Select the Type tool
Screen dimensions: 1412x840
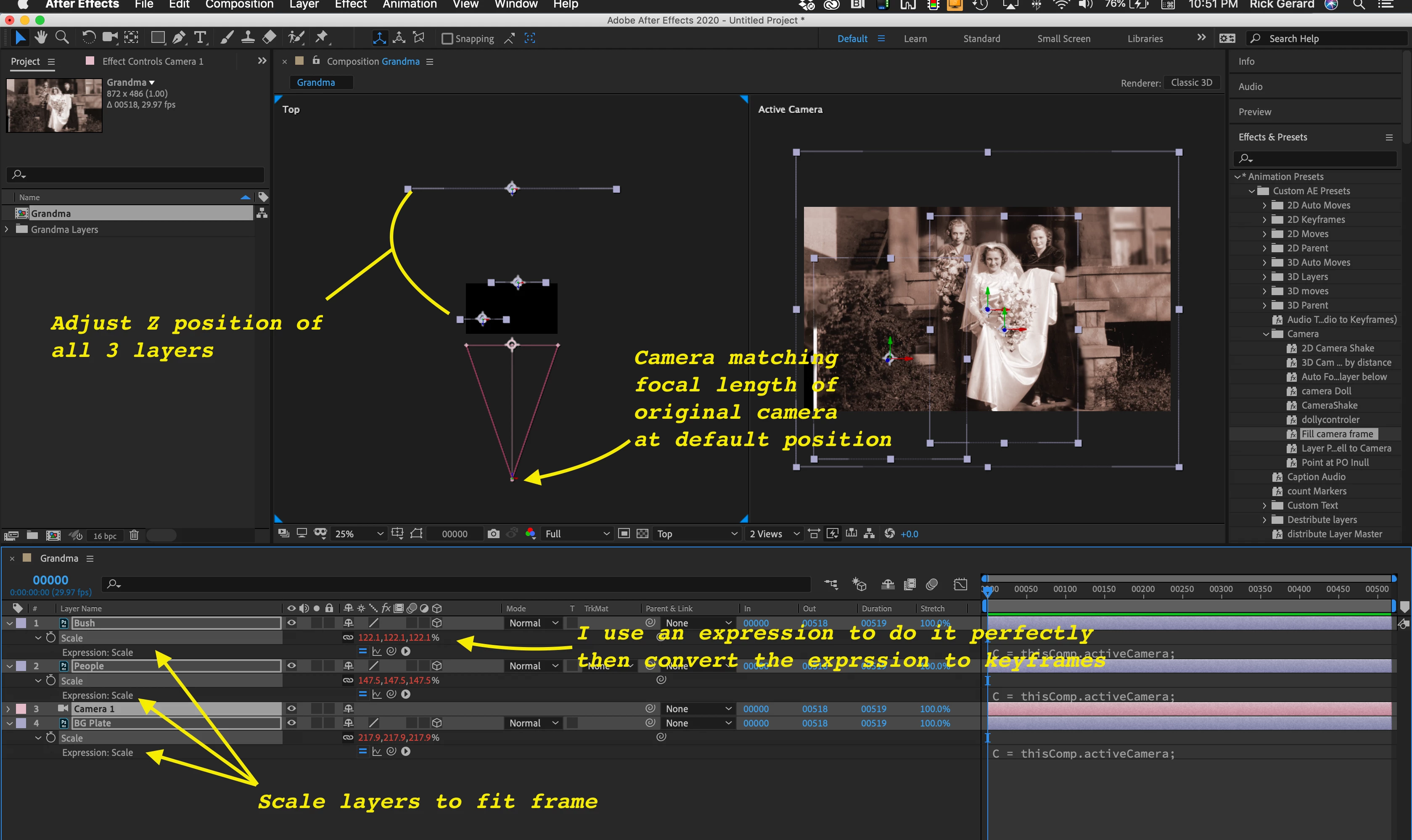pyautogui.click(x=200, y=38)
